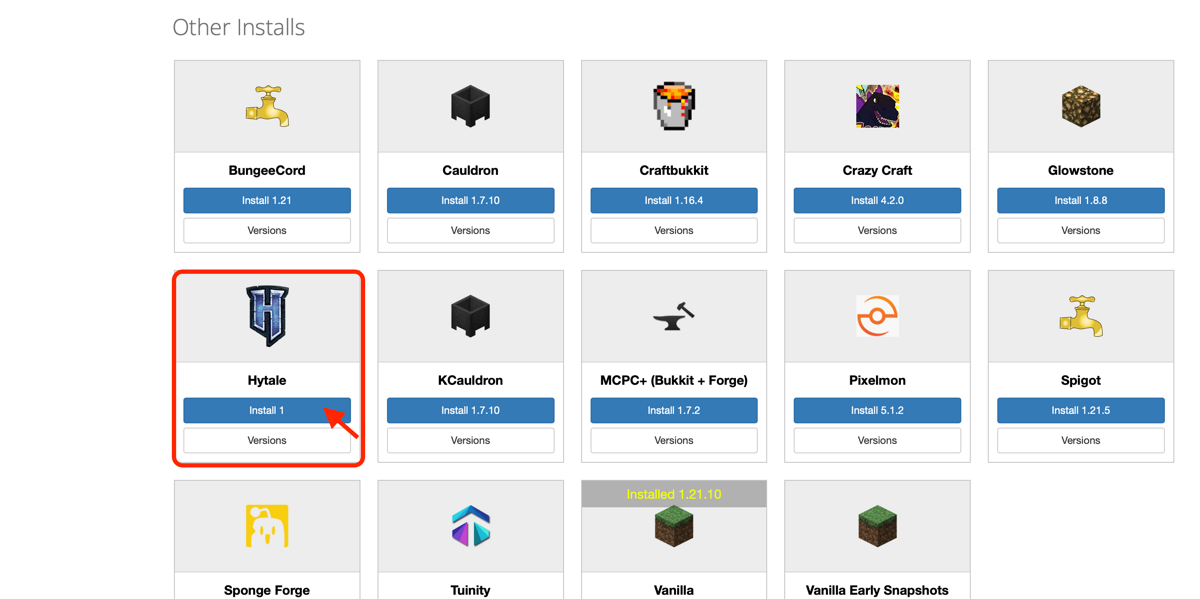Open BungeeCord's Versions menu

tap(267, 230)
